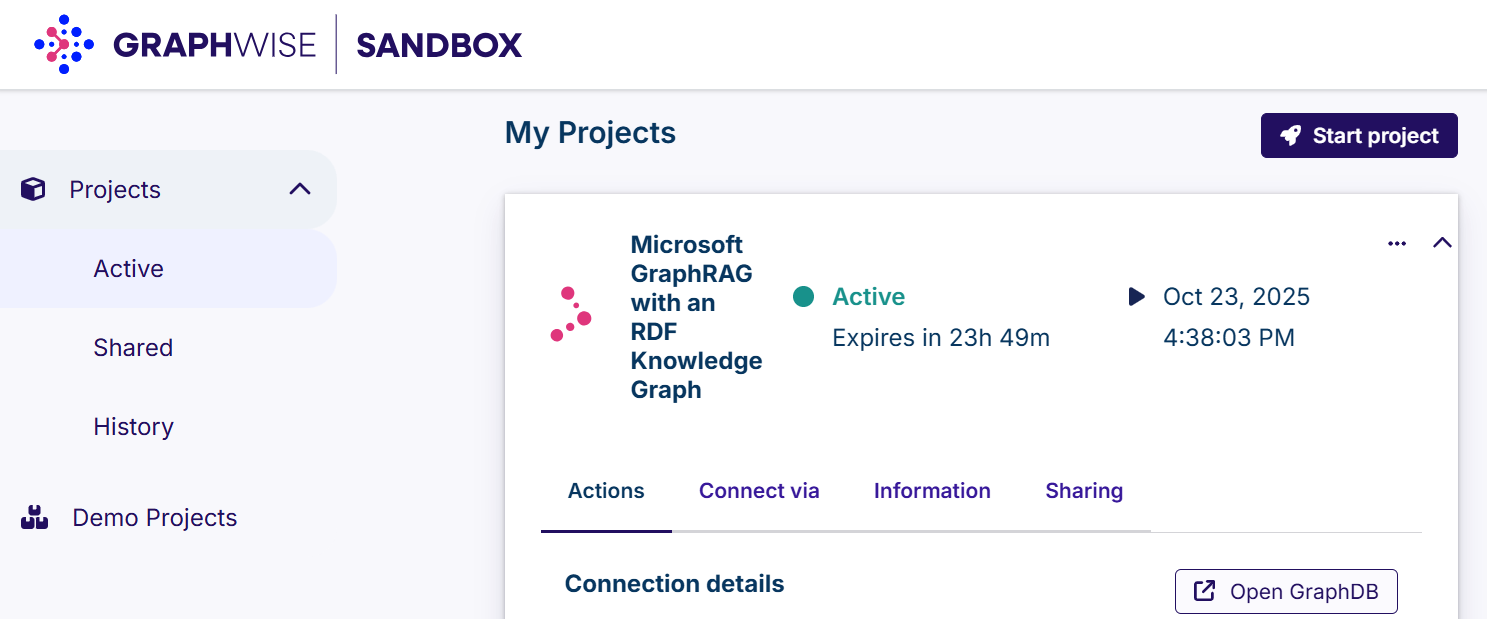1487x619 pixels.
Task: Click the Projects cube icon in sidebar
Action: coord(33,190)
